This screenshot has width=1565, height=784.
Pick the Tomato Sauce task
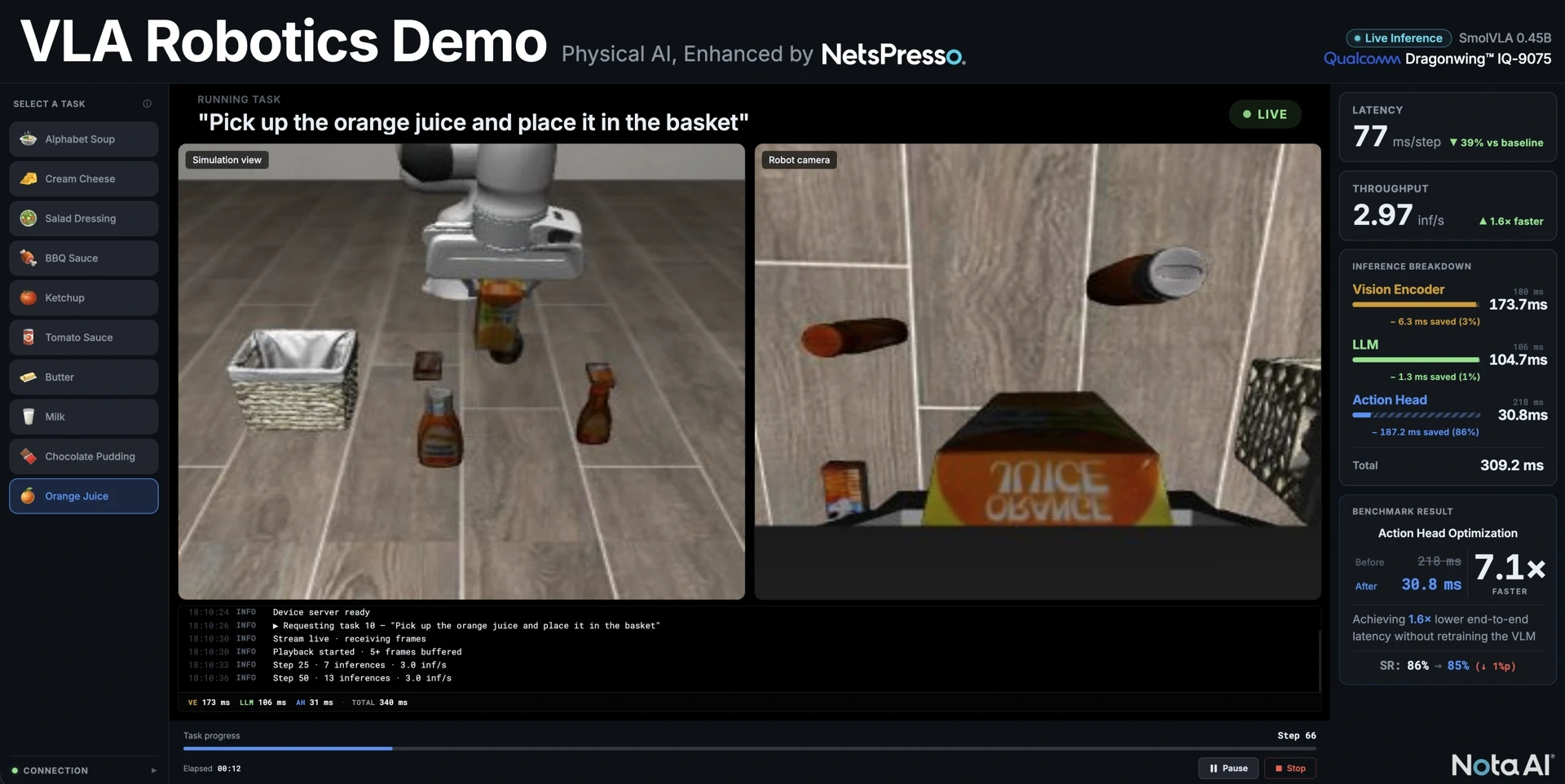[84, 337]
